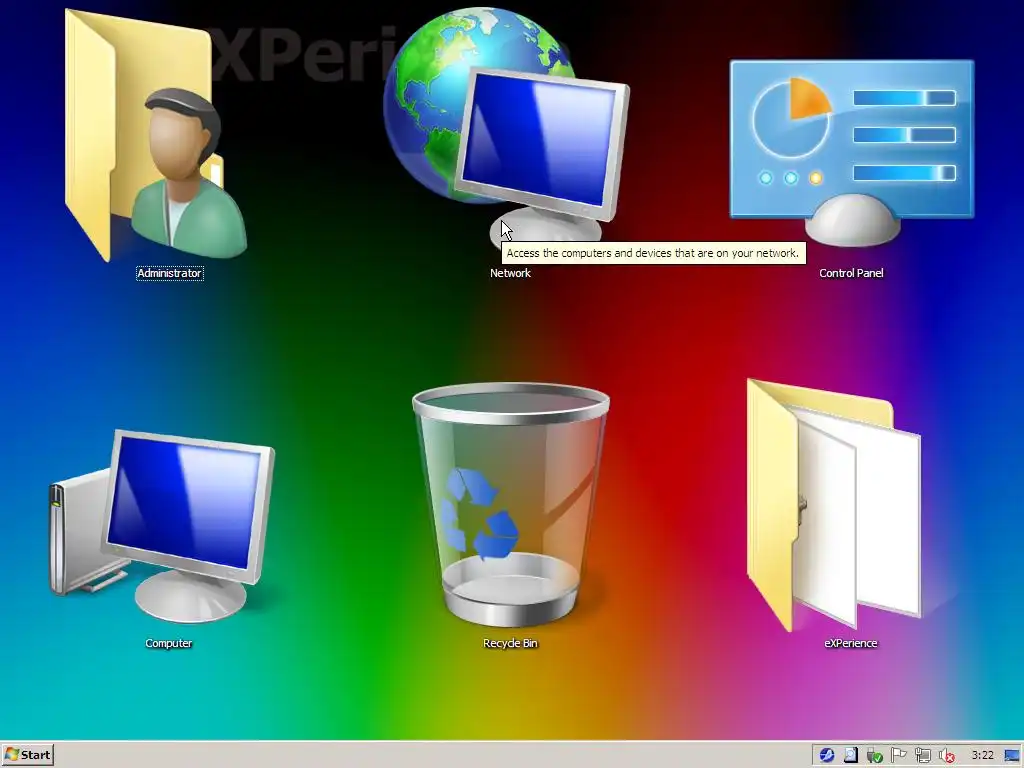Select the Computer desktop icon
This screenshot has height=768, width=1024.
163,526
